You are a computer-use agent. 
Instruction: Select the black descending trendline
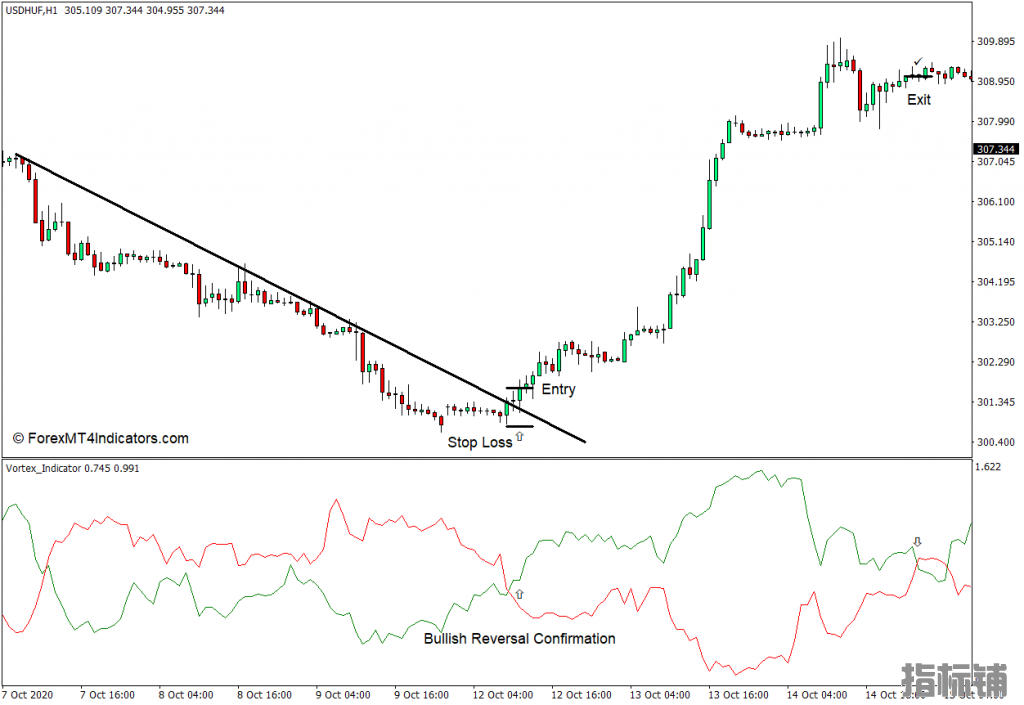300,298
